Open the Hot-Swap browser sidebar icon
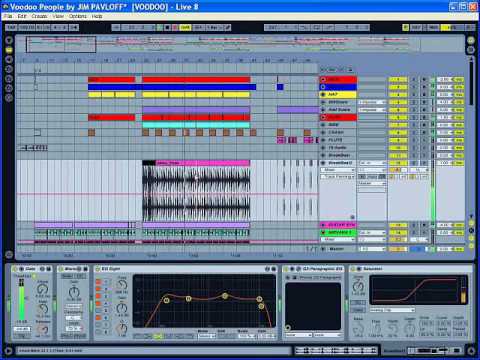 tap(9, 98)
